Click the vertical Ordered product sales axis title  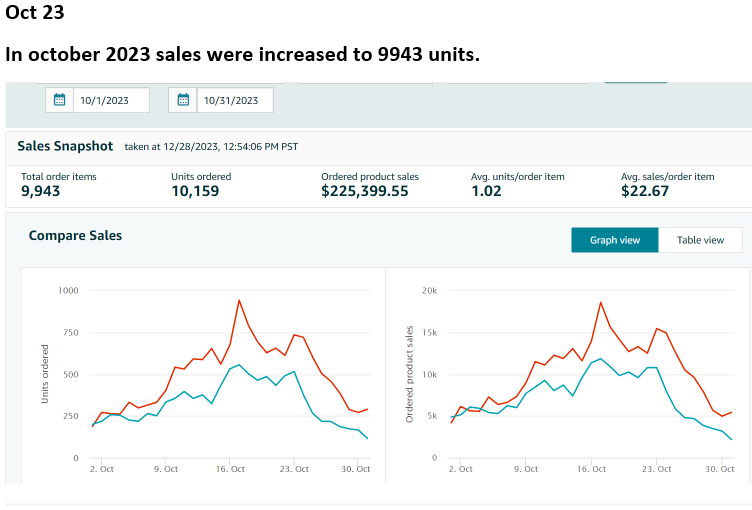click(x=410, y=374)
